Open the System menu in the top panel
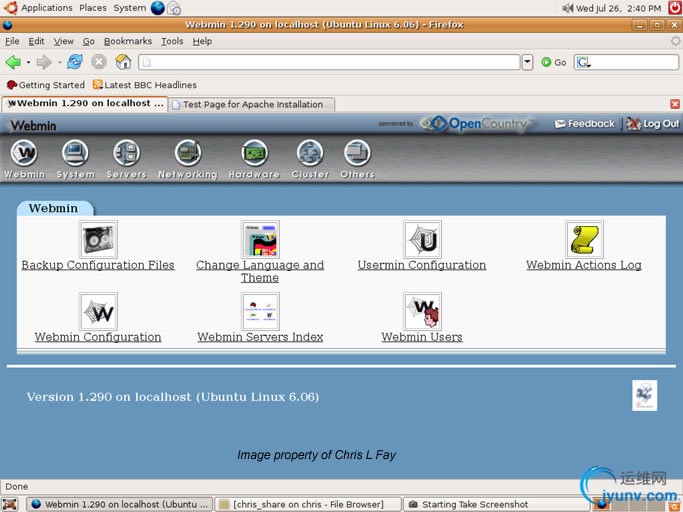Image resolution: width=683 pixels, height=512 pixels. [x=129, y=8]
